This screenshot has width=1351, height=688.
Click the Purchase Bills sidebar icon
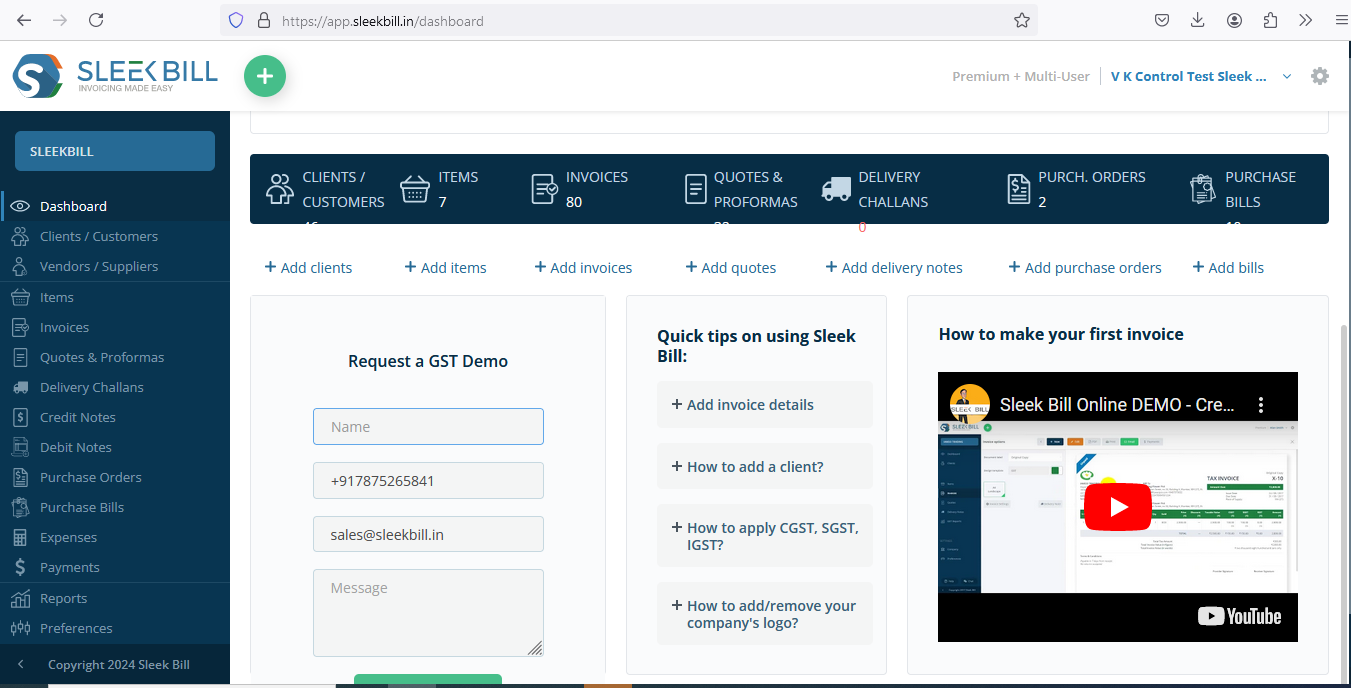20,507
